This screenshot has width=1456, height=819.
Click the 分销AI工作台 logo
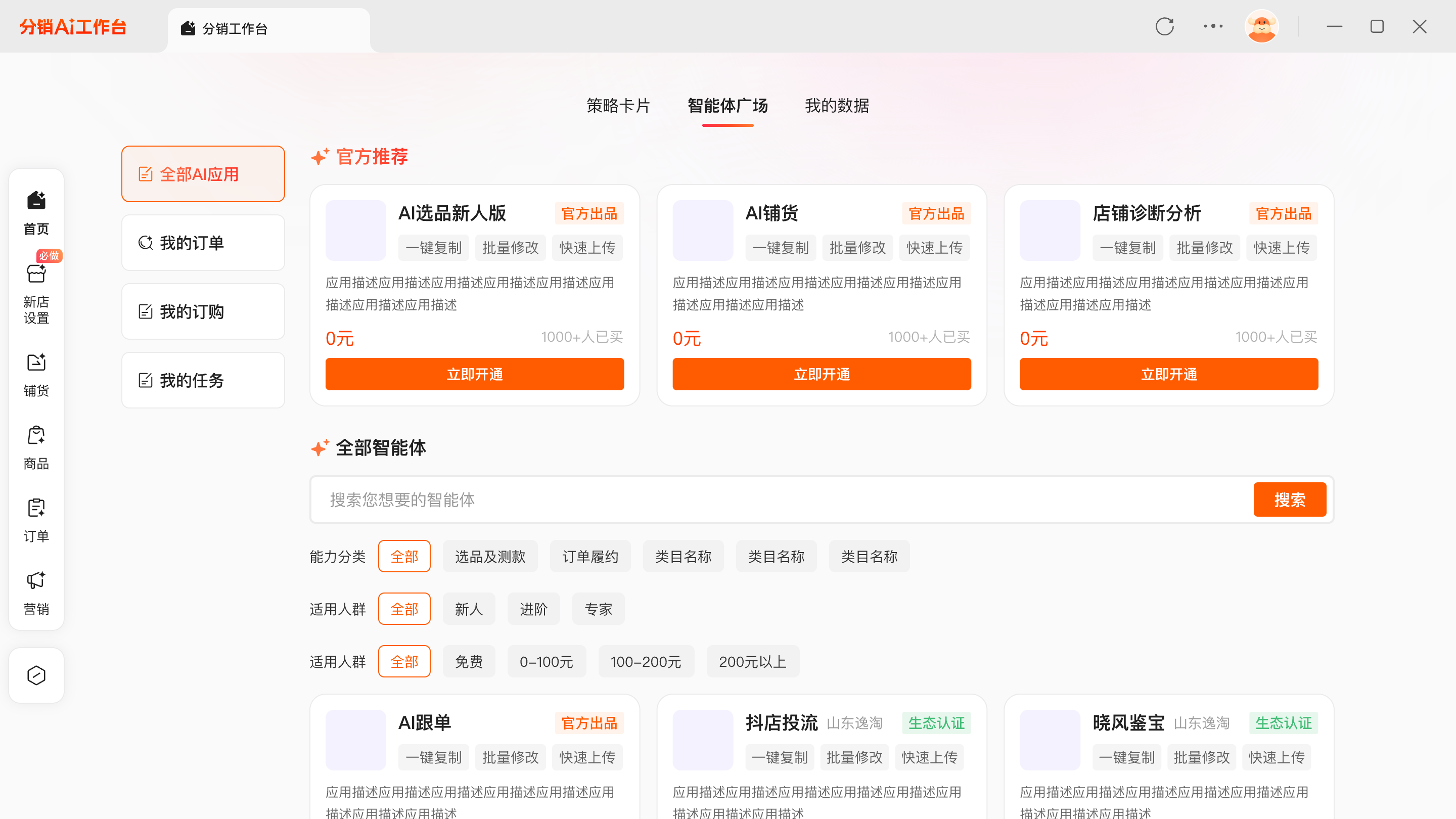point(73,27)
